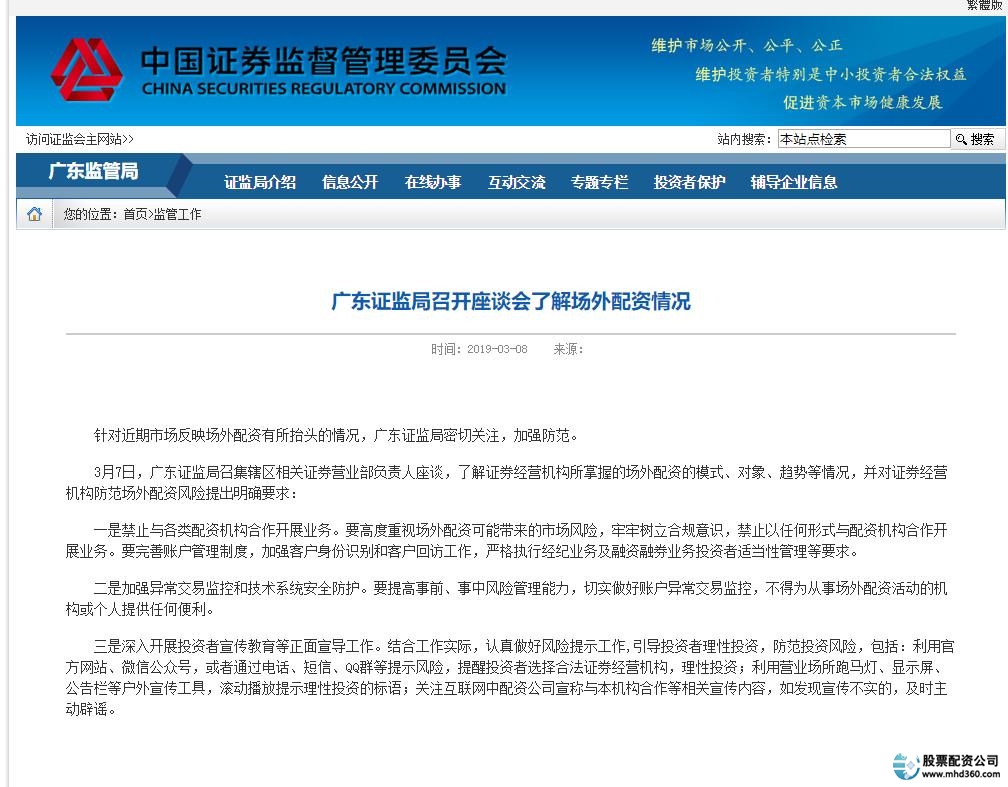Image resolution: width=1008 pixels, height=787 pixels.
Task: Go to 首页 in the breadcrumb
Action: pyautogui.click(x=135, y=215)
